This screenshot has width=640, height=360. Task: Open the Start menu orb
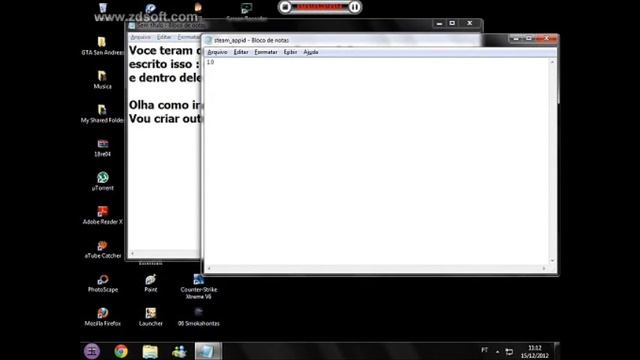(92, 351)
